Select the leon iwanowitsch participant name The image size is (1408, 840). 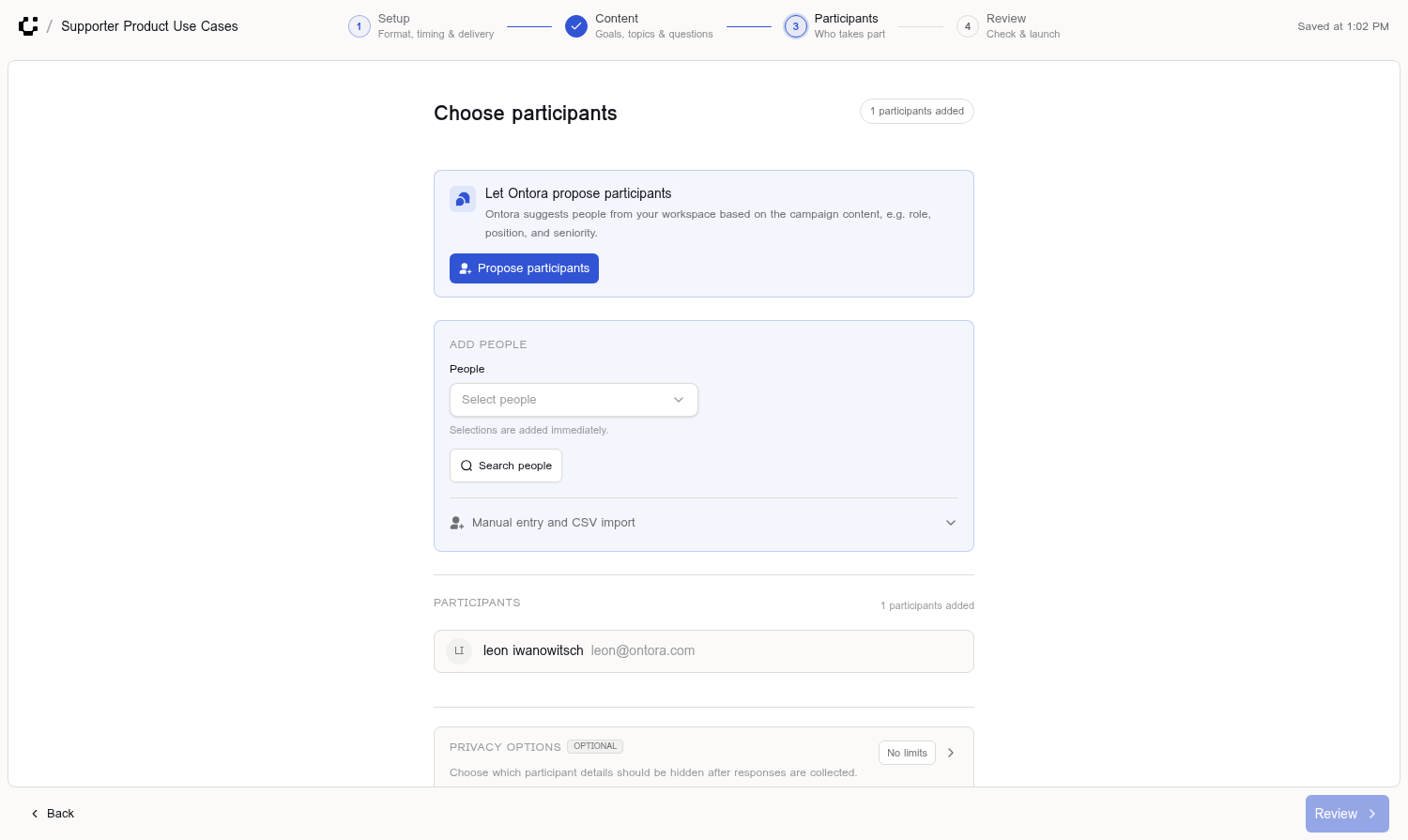(533, 650)
